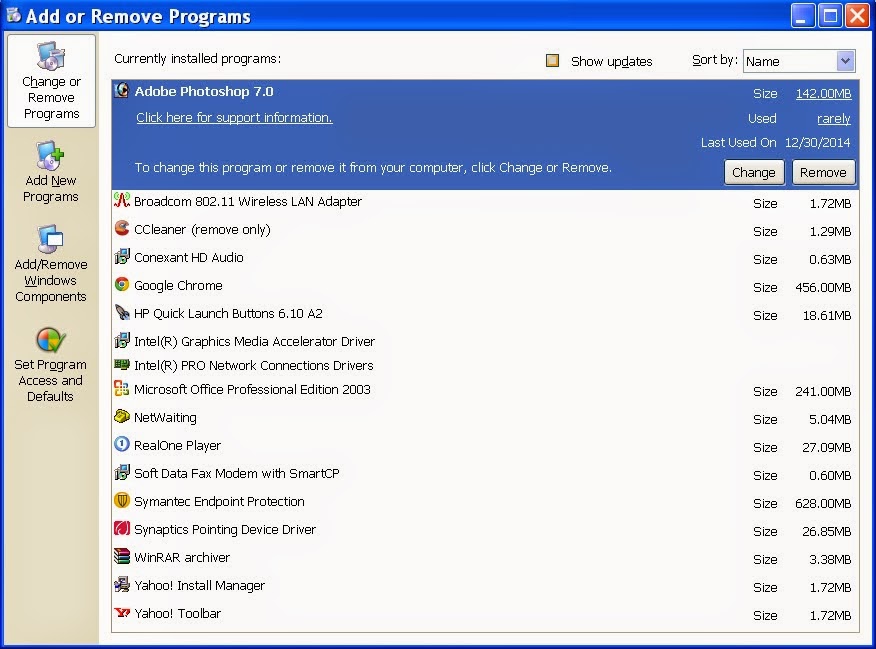Click the Microsoft Office Professional 2003 icon
Screen dimensions: 876x649
(122, 388)
